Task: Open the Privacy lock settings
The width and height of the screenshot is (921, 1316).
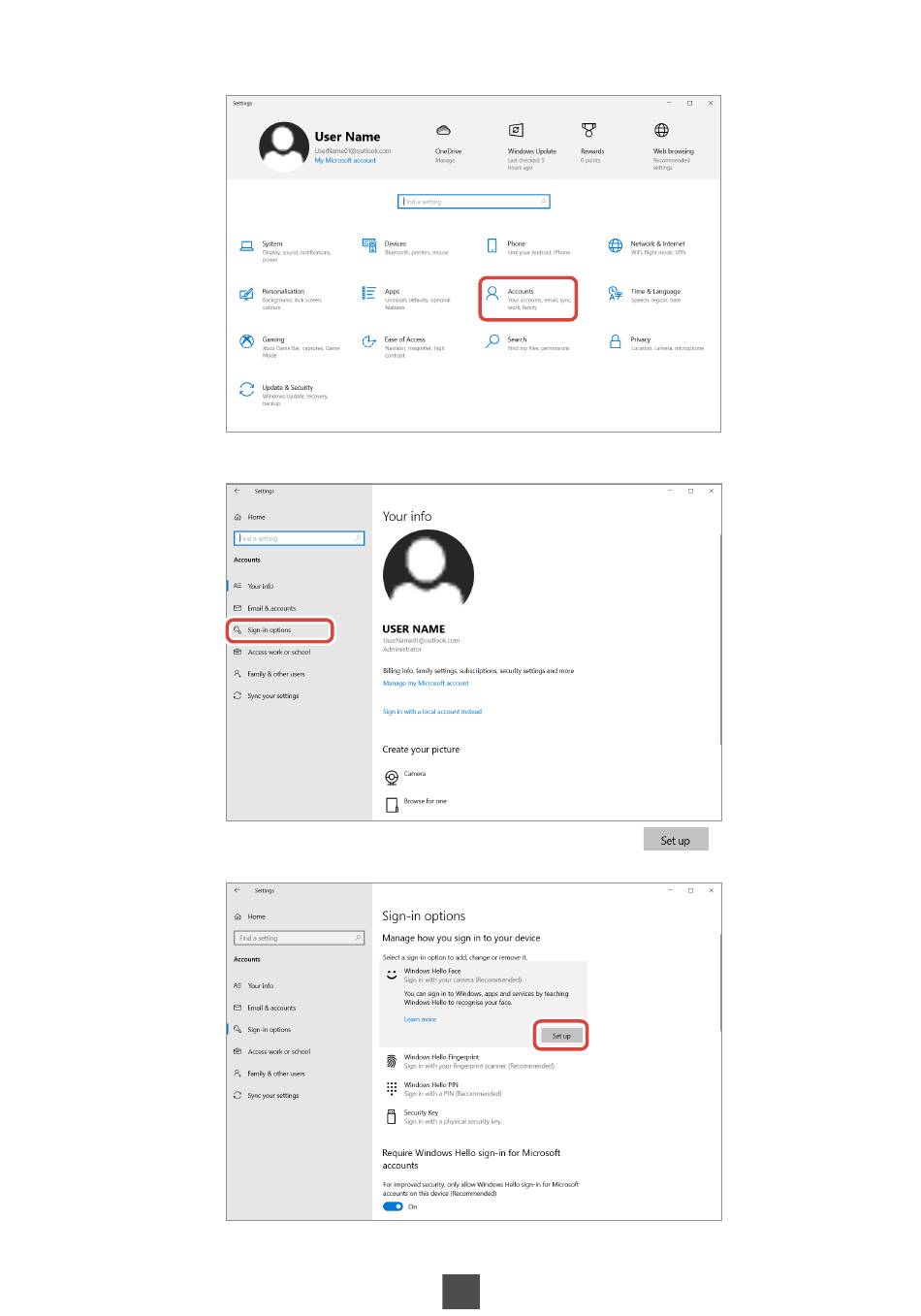Action: [640, 341]
